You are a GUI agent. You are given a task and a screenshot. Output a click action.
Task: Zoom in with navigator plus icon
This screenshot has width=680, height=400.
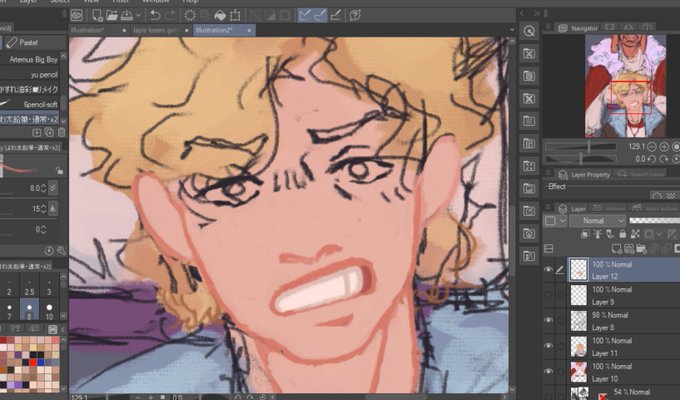[x=664, y=147]
